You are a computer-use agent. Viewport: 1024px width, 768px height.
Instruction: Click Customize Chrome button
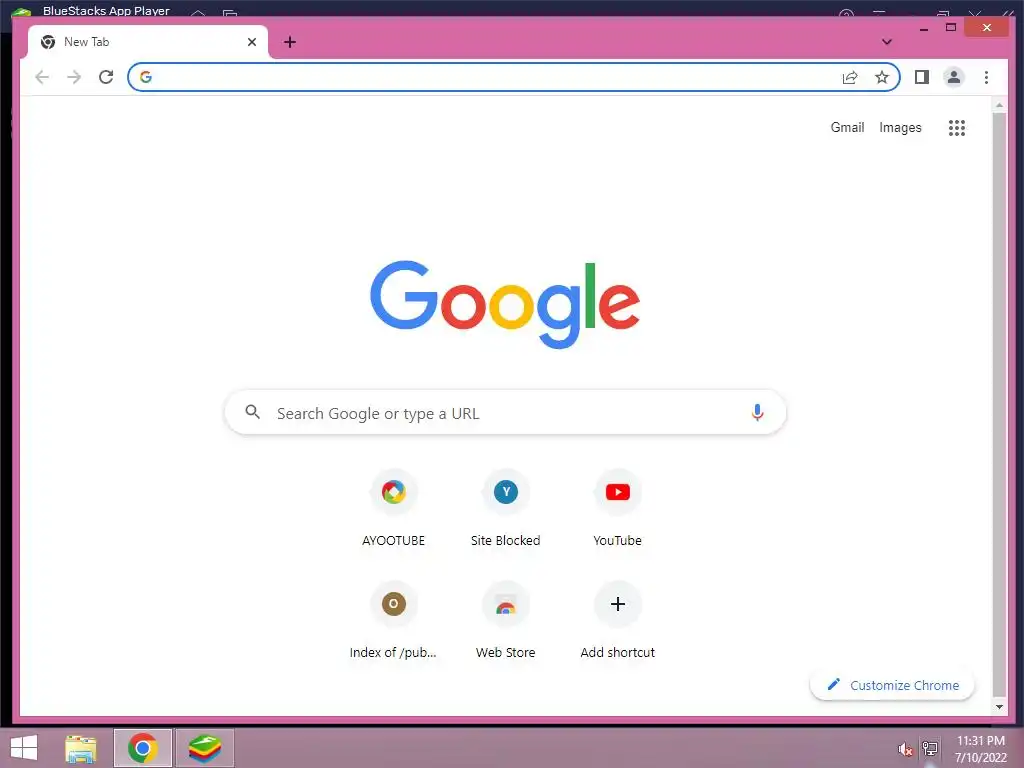(892, 685)
